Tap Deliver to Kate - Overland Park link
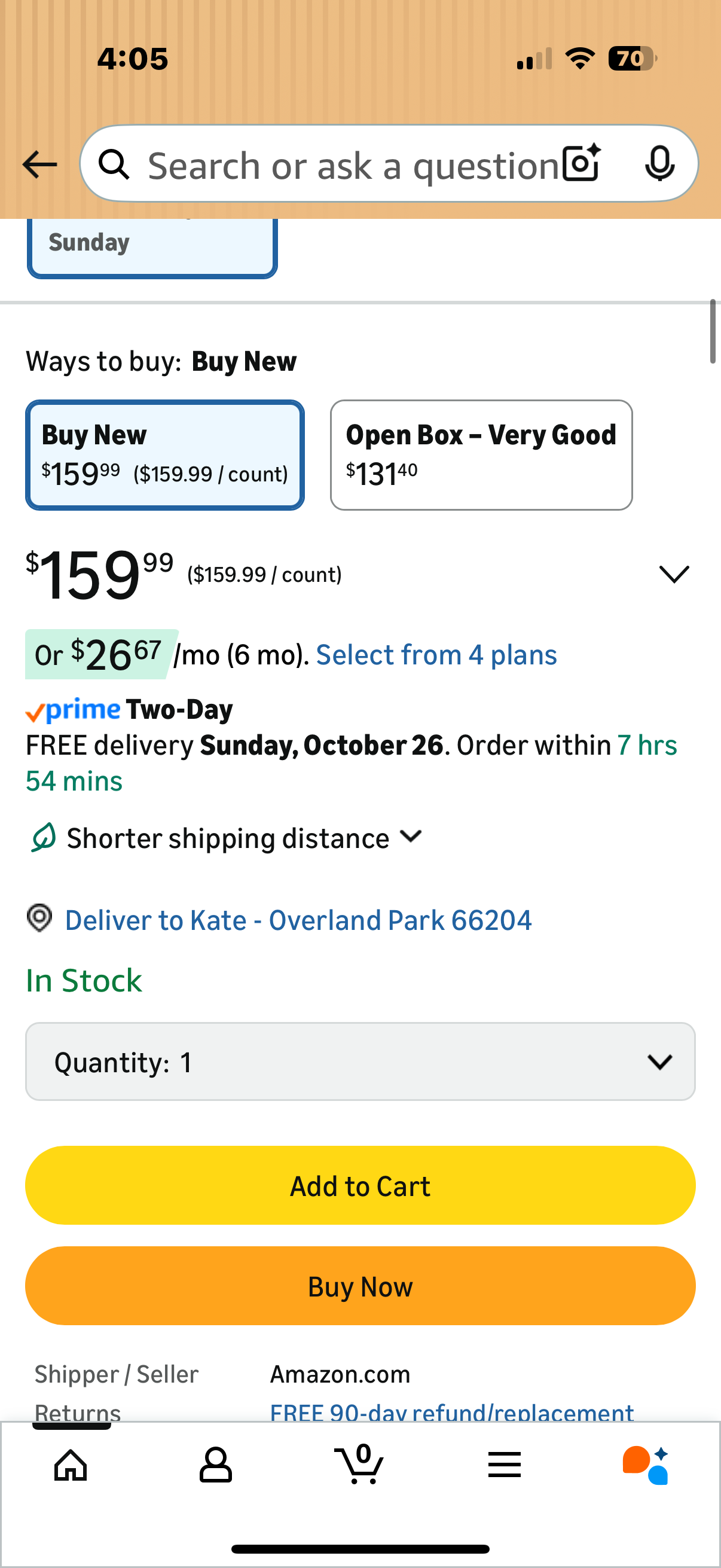The height and width of the screenshot is (1568, 721). 298,920
